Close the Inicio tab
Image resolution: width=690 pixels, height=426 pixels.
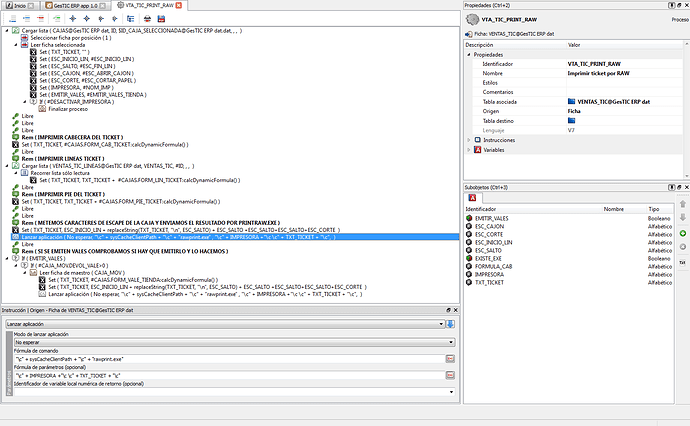point(31,6)
